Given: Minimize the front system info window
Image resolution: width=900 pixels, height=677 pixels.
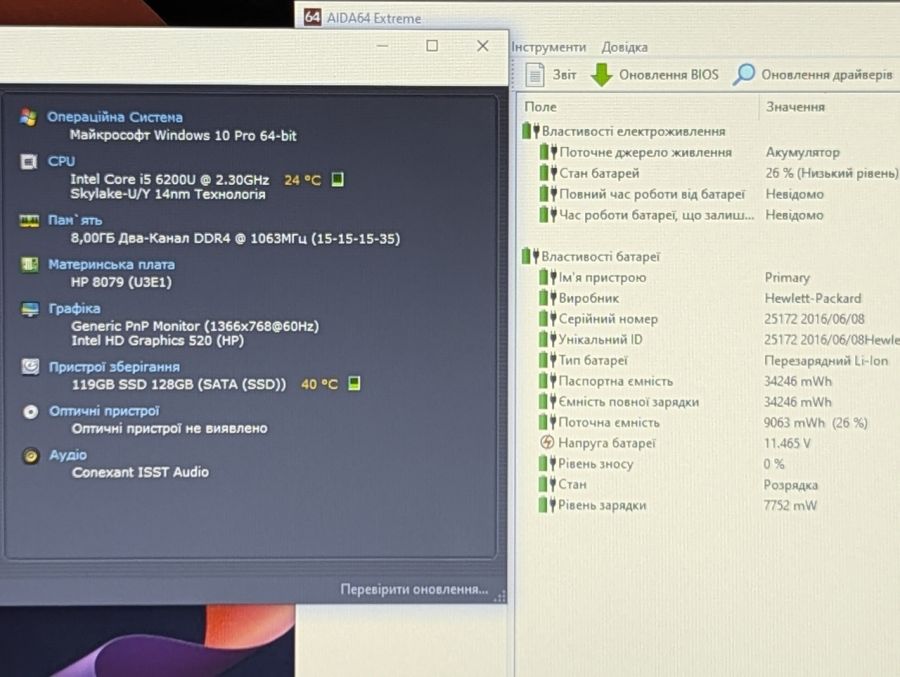Looking at the screenshot, I should pos(383,46).
